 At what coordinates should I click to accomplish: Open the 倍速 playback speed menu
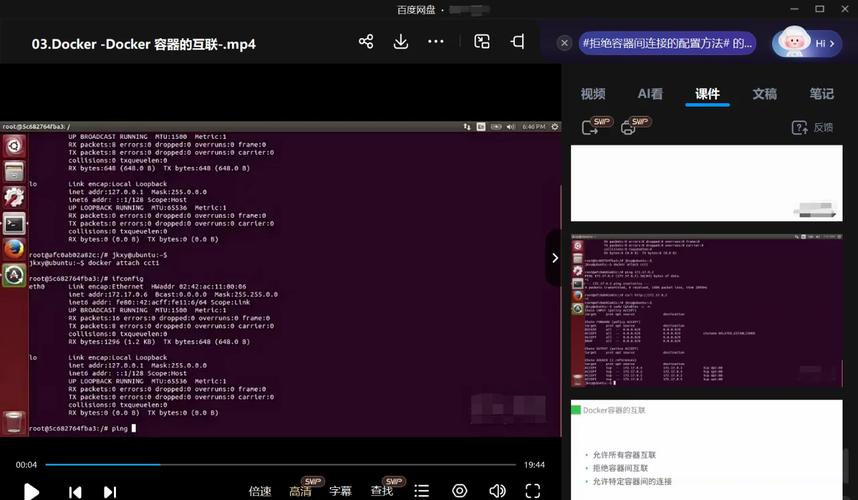click(260, 491)
